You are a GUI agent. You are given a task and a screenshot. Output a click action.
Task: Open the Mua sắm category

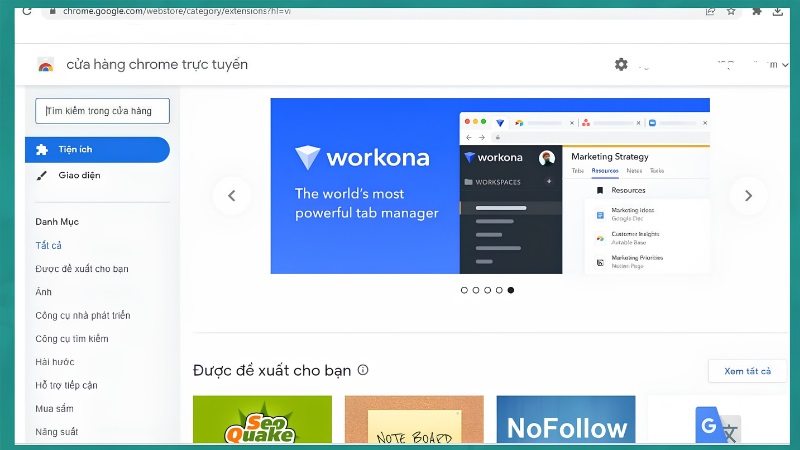(x=54, y=409)
